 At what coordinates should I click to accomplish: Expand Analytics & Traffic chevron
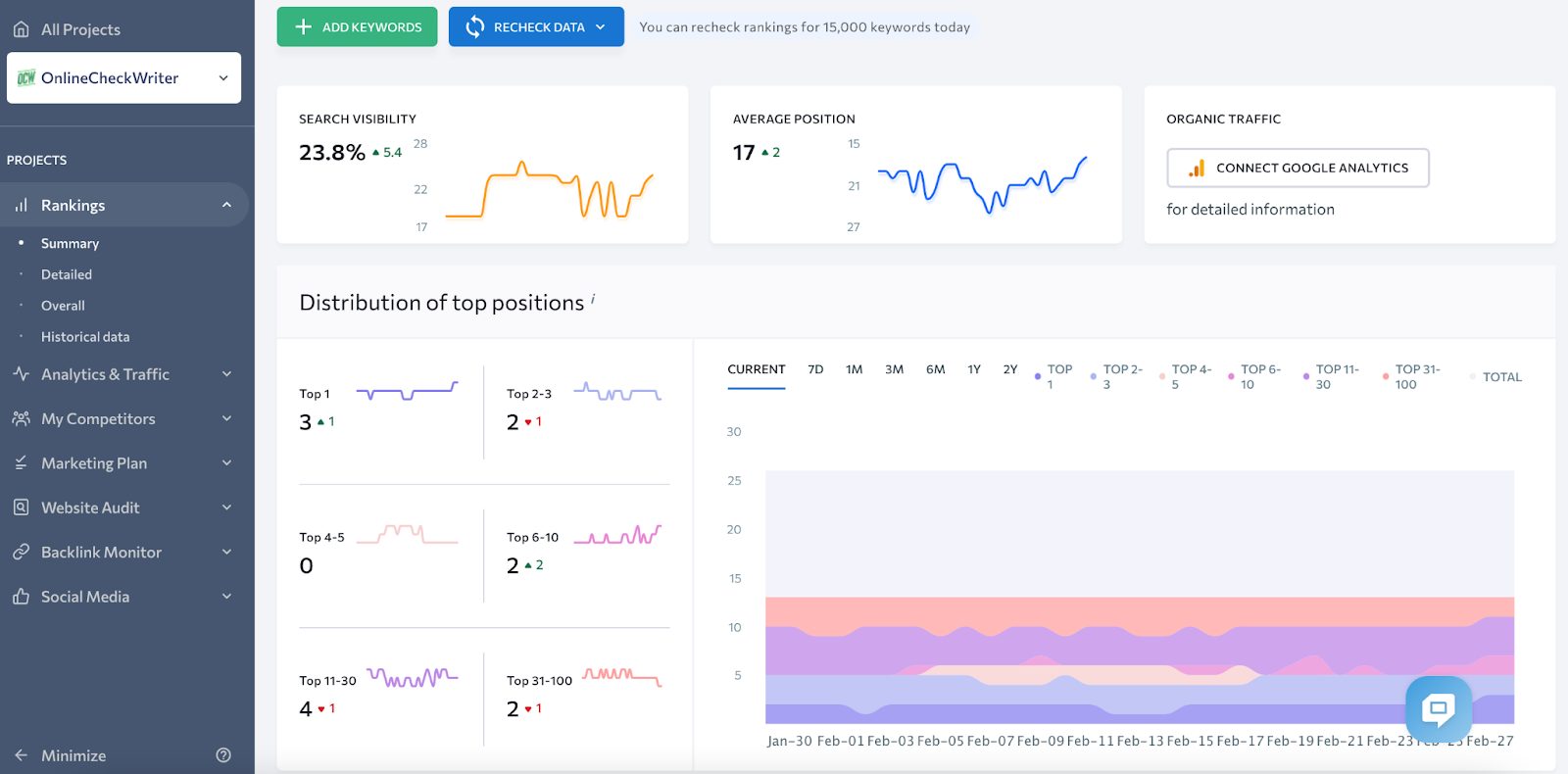point(226,374)
